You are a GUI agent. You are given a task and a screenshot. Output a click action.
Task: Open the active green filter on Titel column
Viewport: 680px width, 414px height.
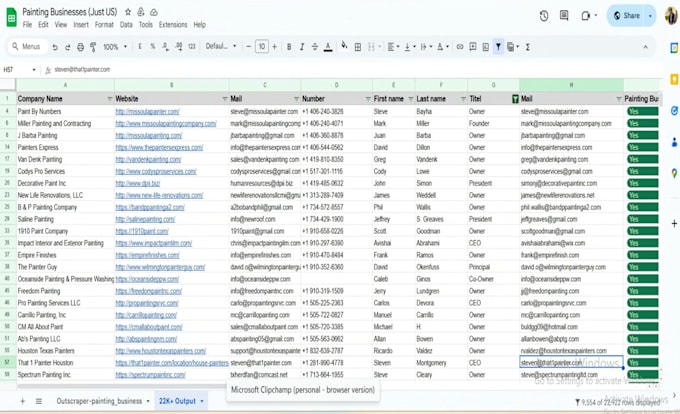pos(515,99)
